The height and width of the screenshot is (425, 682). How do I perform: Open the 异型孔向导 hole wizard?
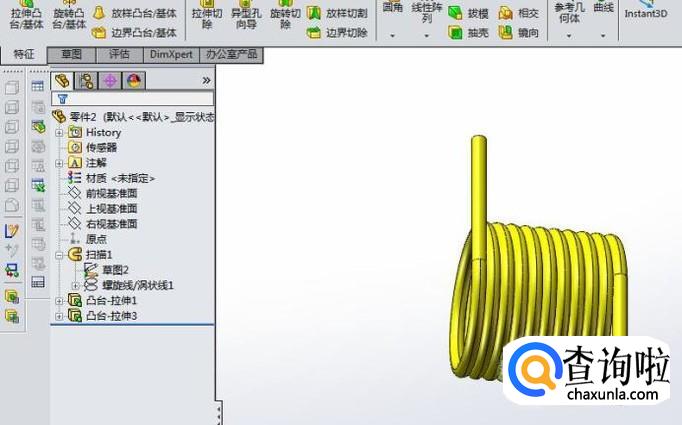click(x=246, y=16)
